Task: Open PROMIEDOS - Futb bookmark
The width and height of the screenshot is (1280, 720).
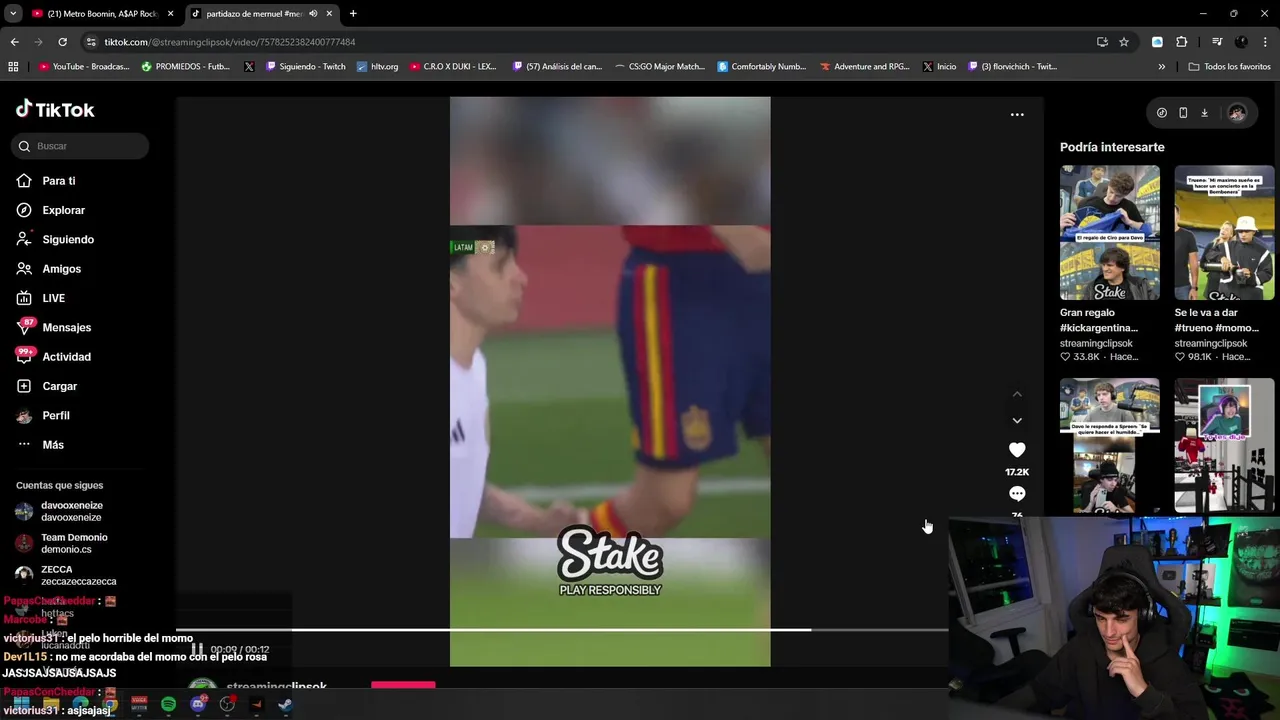Action: coord(186,67)
